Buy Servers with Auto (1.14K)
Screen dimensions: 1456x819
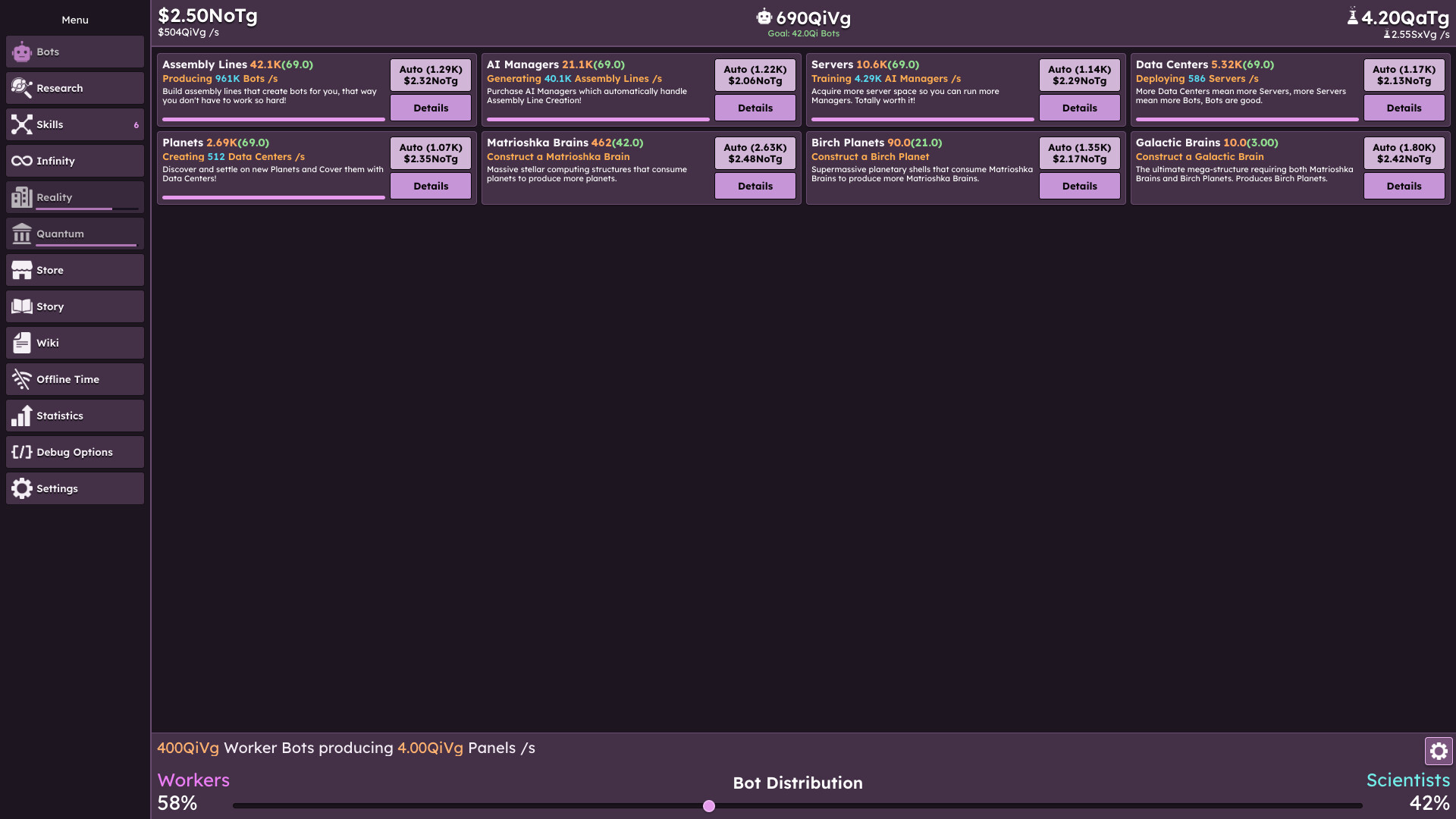tap(1080, 75)
